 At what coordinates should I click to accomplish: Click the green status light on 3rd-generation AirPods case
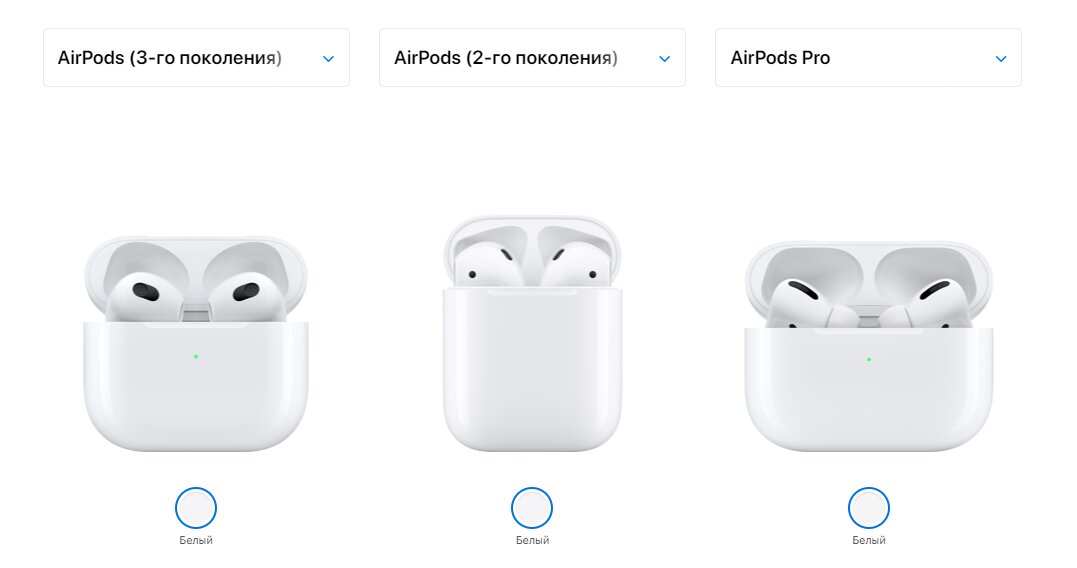click(196, 356)
